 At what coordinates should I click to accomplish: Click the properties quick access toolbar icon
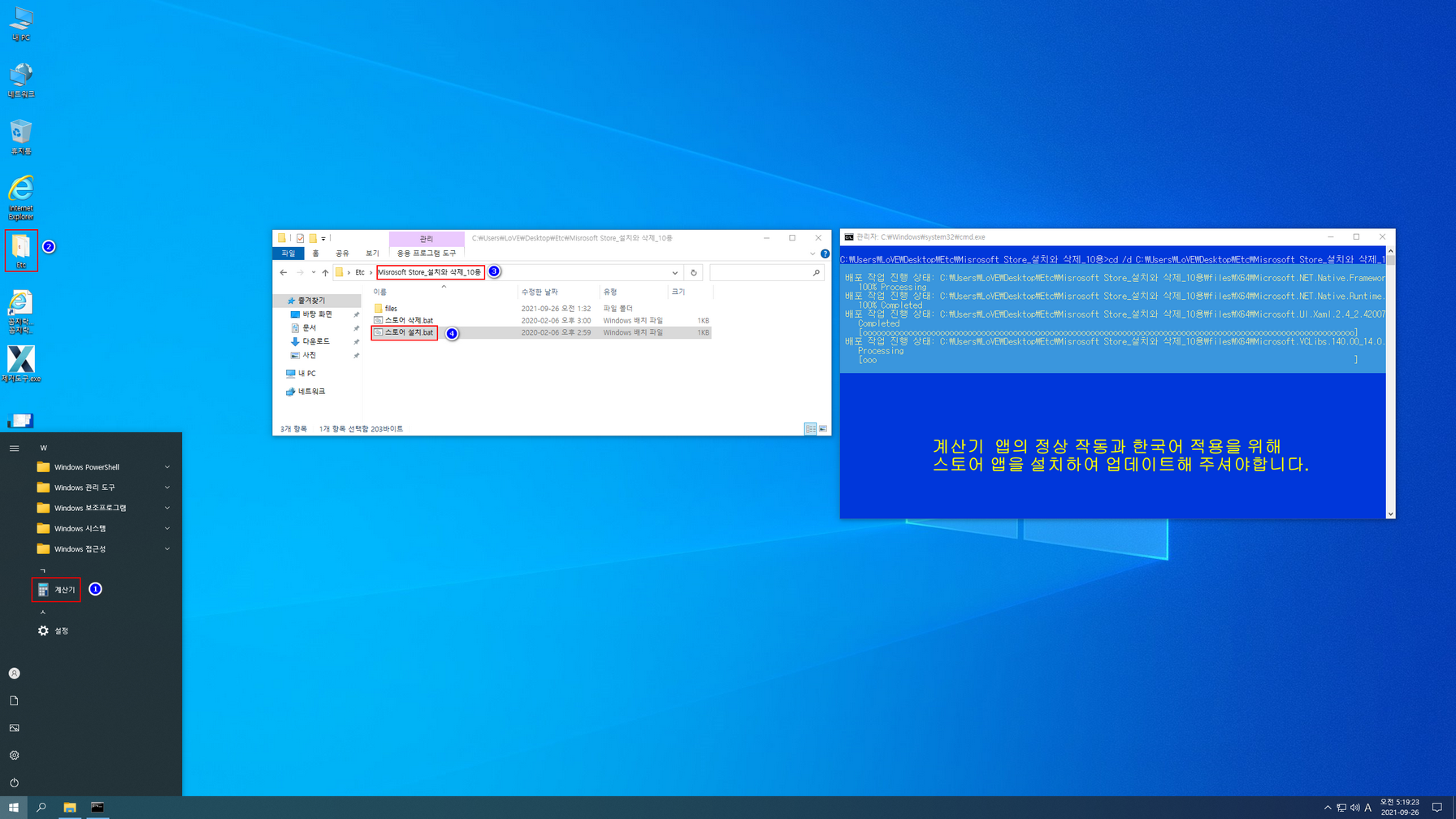[x=300, y=238]
